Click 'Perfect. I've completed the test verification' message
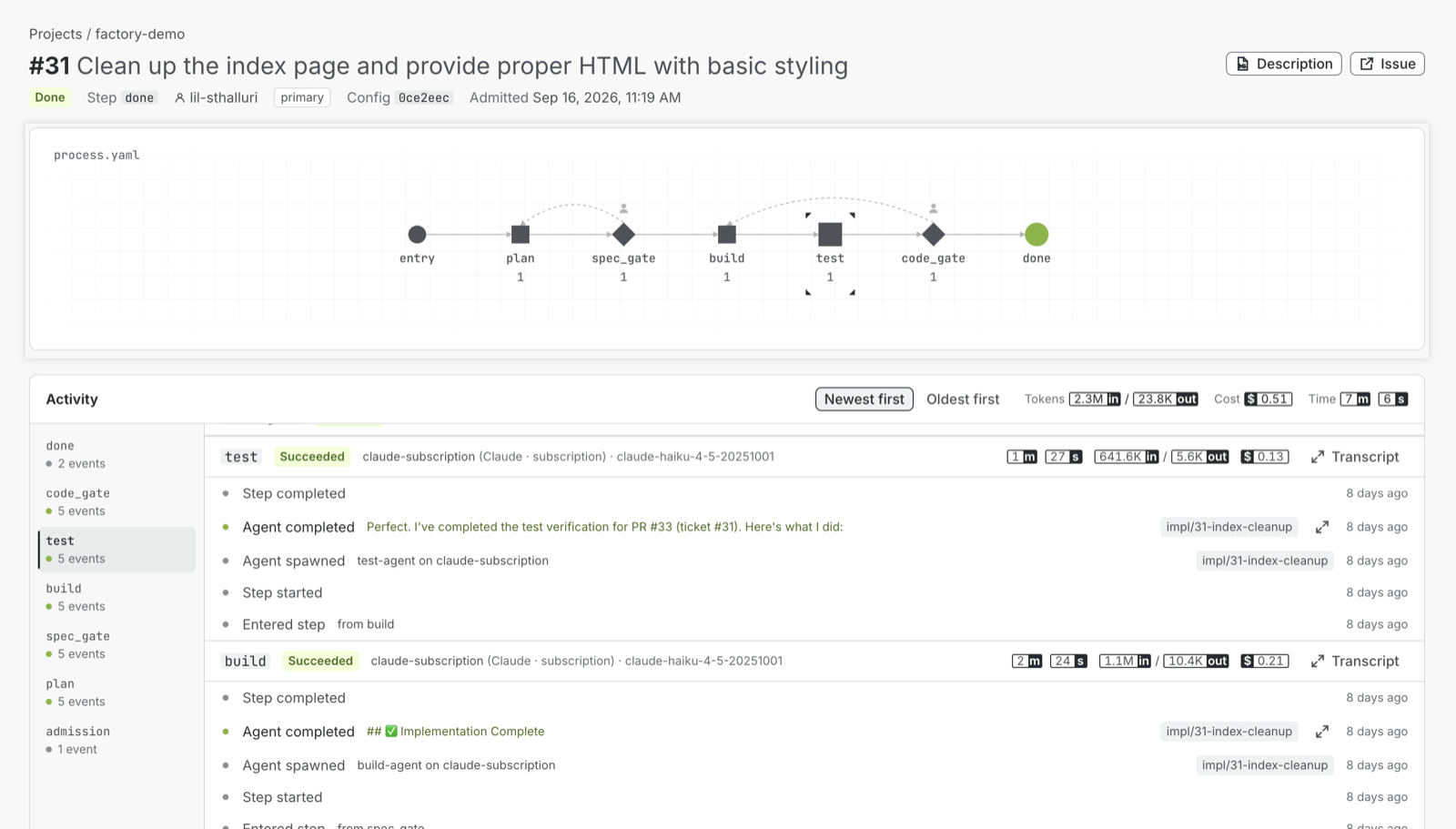Screen dimensions: 1456x829 pos(604,527)
